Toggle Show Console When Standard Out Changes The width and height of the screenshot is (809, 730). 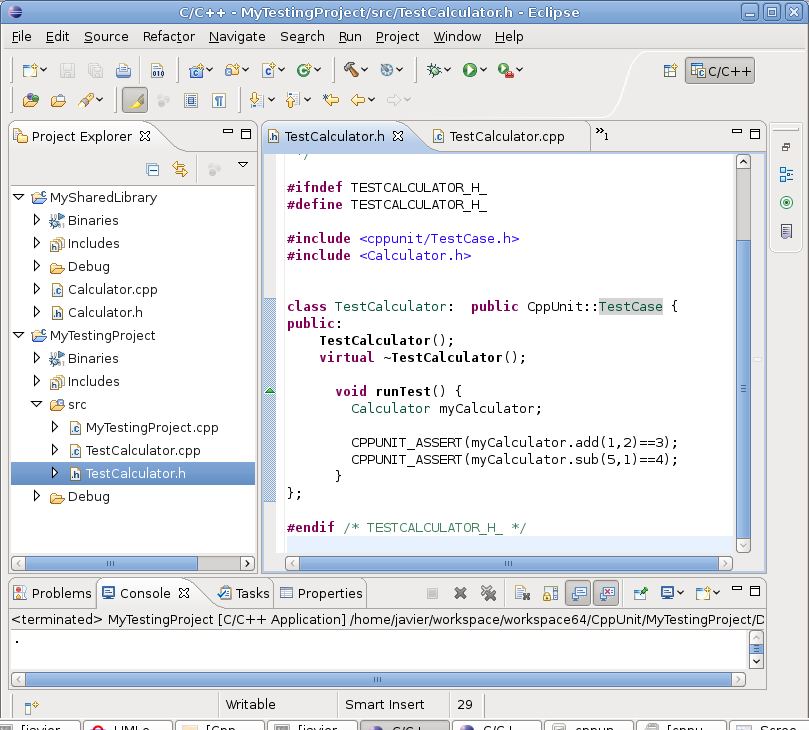578,594
